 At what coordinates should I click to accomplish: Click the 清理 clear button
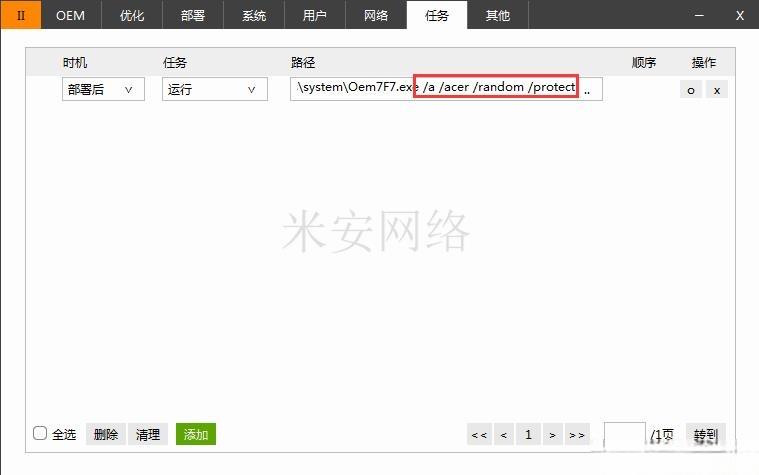(148, 434)
